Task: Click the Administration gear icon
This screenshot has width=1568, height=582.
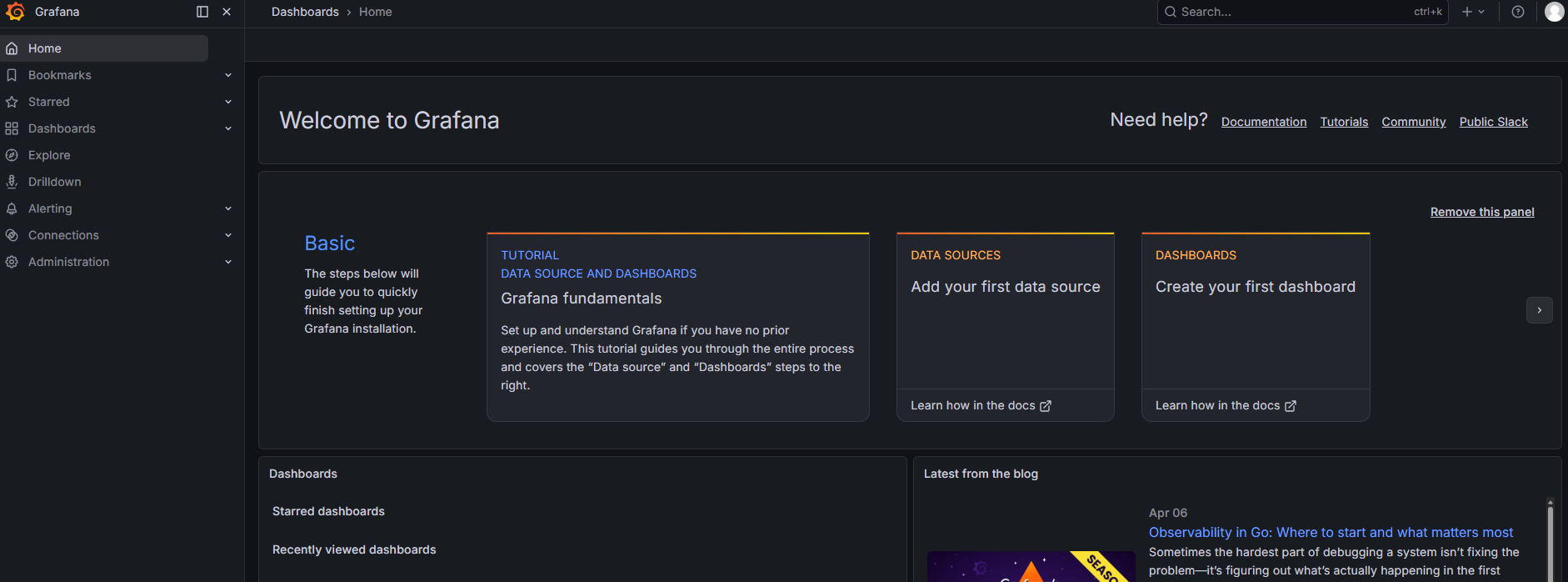Action: click(12, 262)
